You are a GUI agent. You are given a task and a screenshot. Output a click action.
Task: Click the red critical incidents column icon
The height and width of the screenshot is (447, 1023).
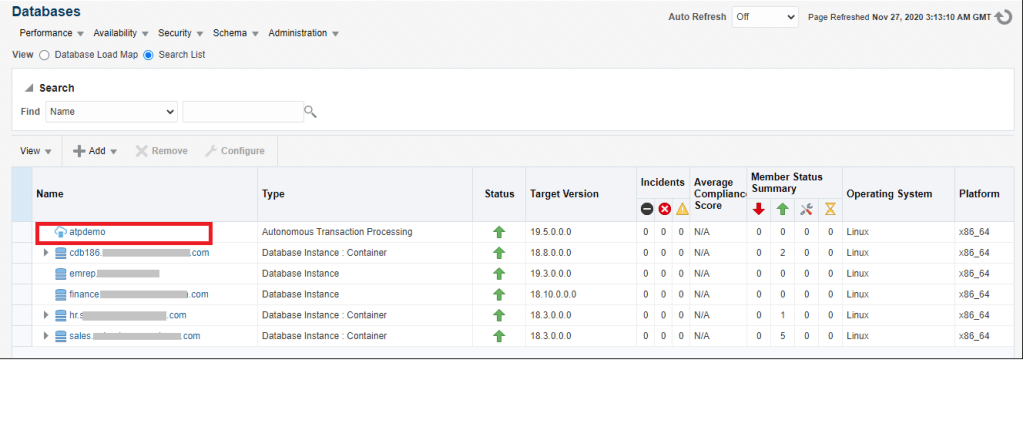point(664,209)
